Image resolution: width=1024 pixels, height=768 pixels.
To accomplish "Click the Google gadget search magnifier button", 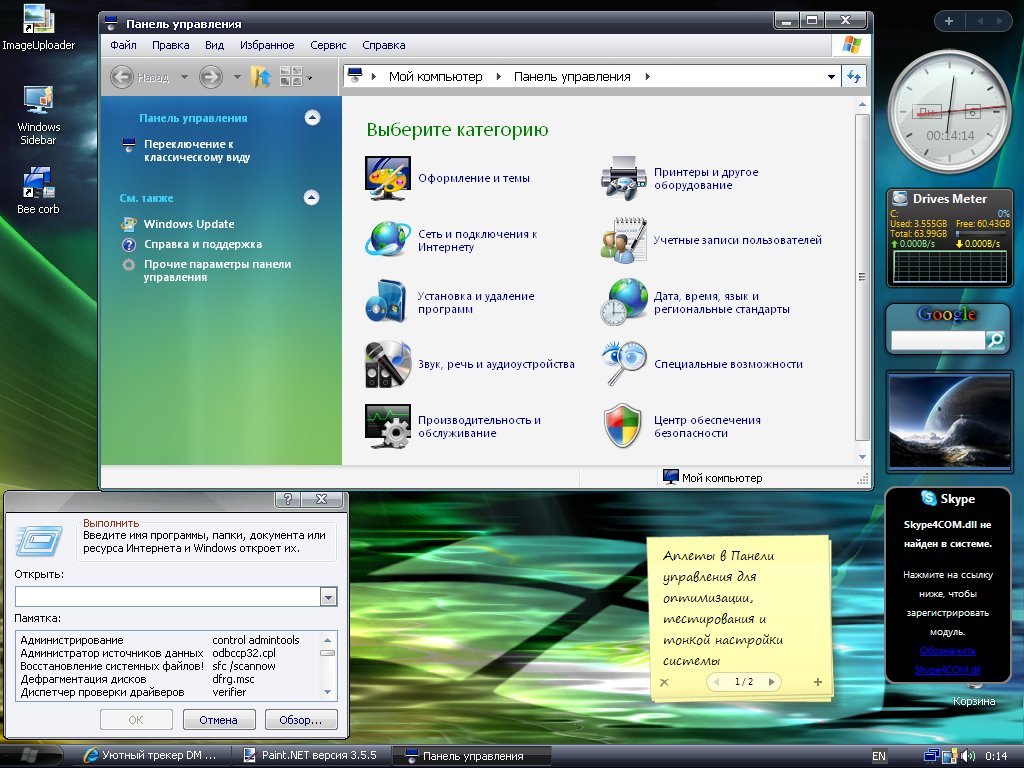I will [995, 340].
